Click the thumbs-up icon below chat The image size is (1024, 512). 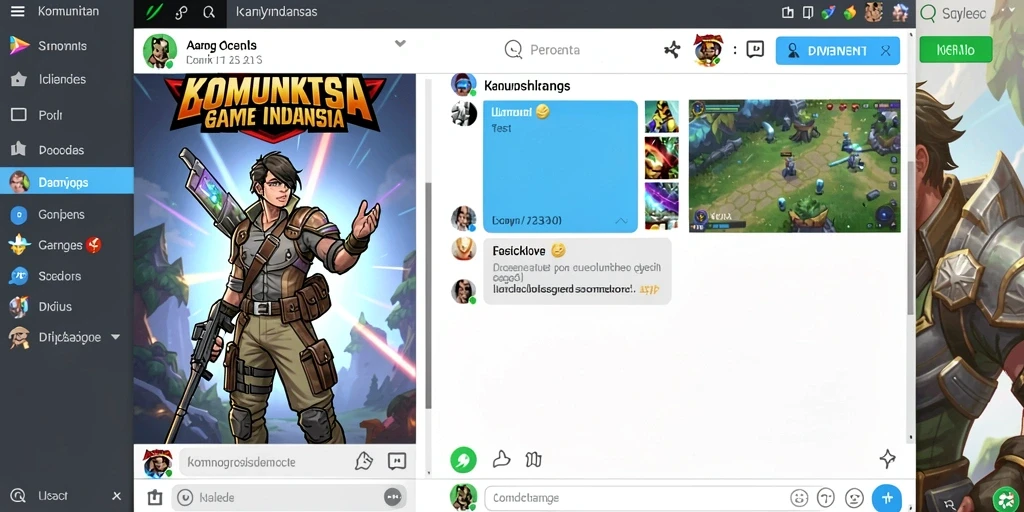point(501,459)
